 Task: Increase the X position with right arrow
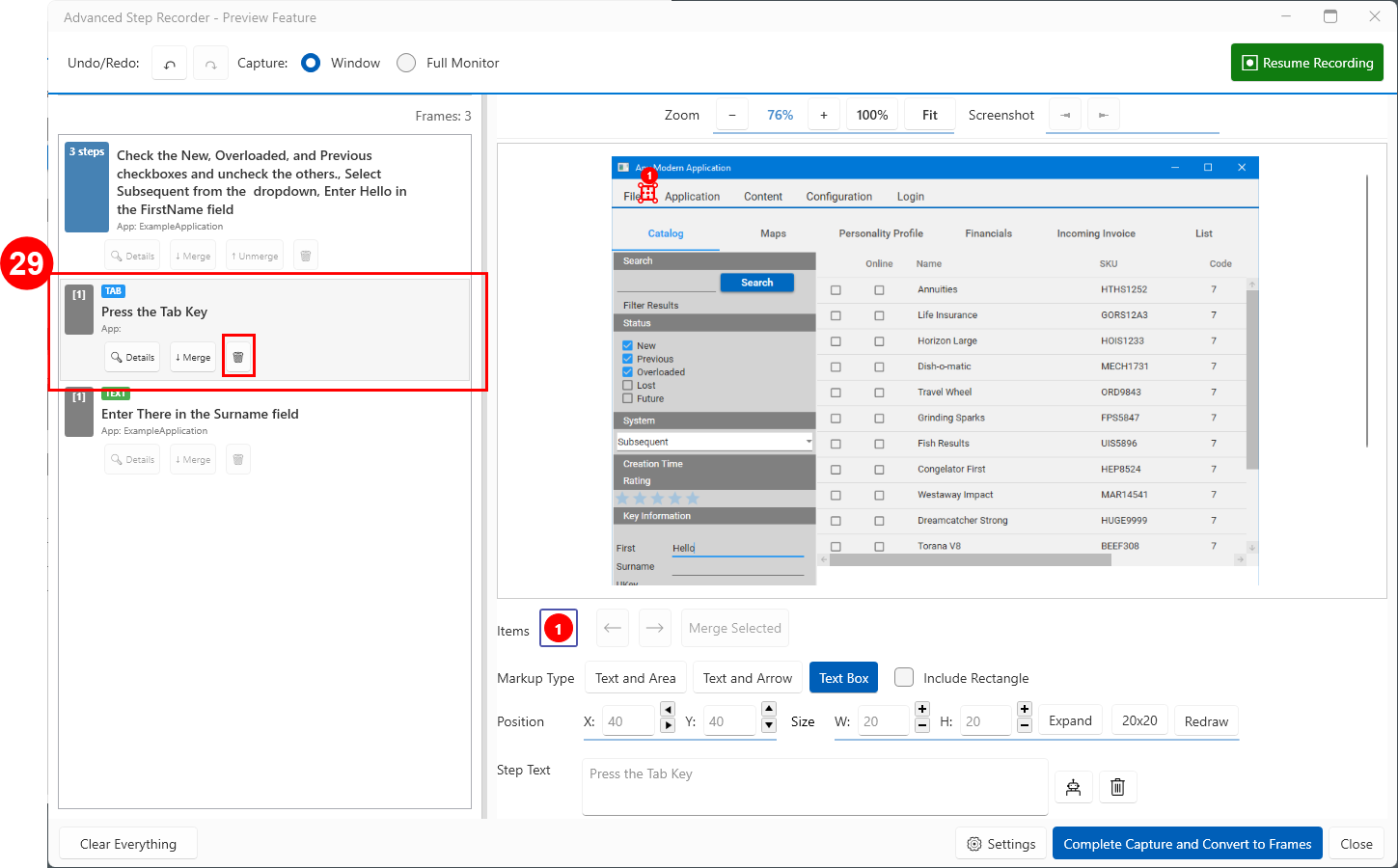pos(668,725)
